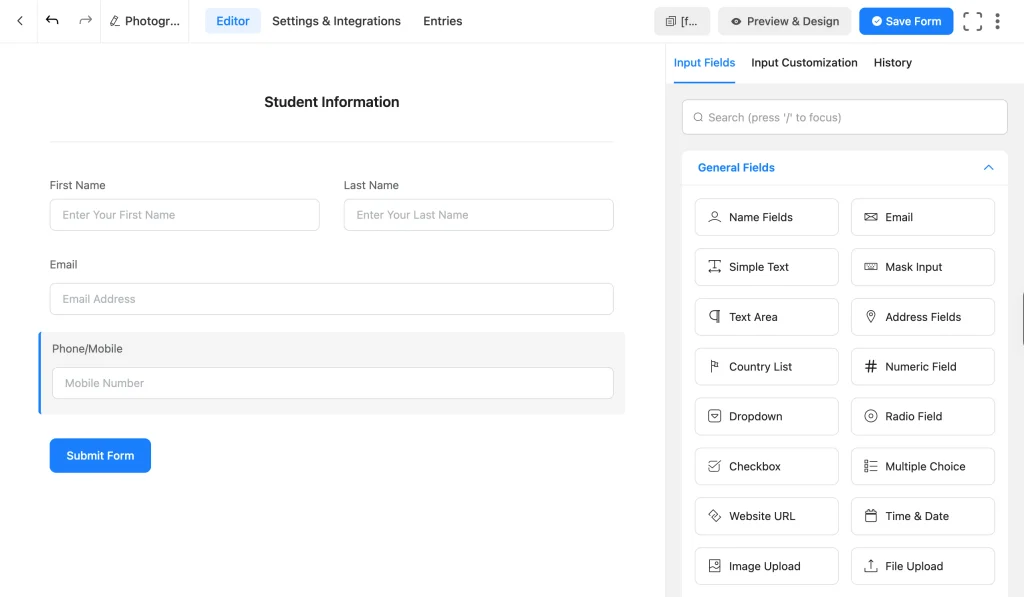The width and height of the screenshot is (1024, 597).
Task: Add an Image Upload field
Action: tap(766, 566)
